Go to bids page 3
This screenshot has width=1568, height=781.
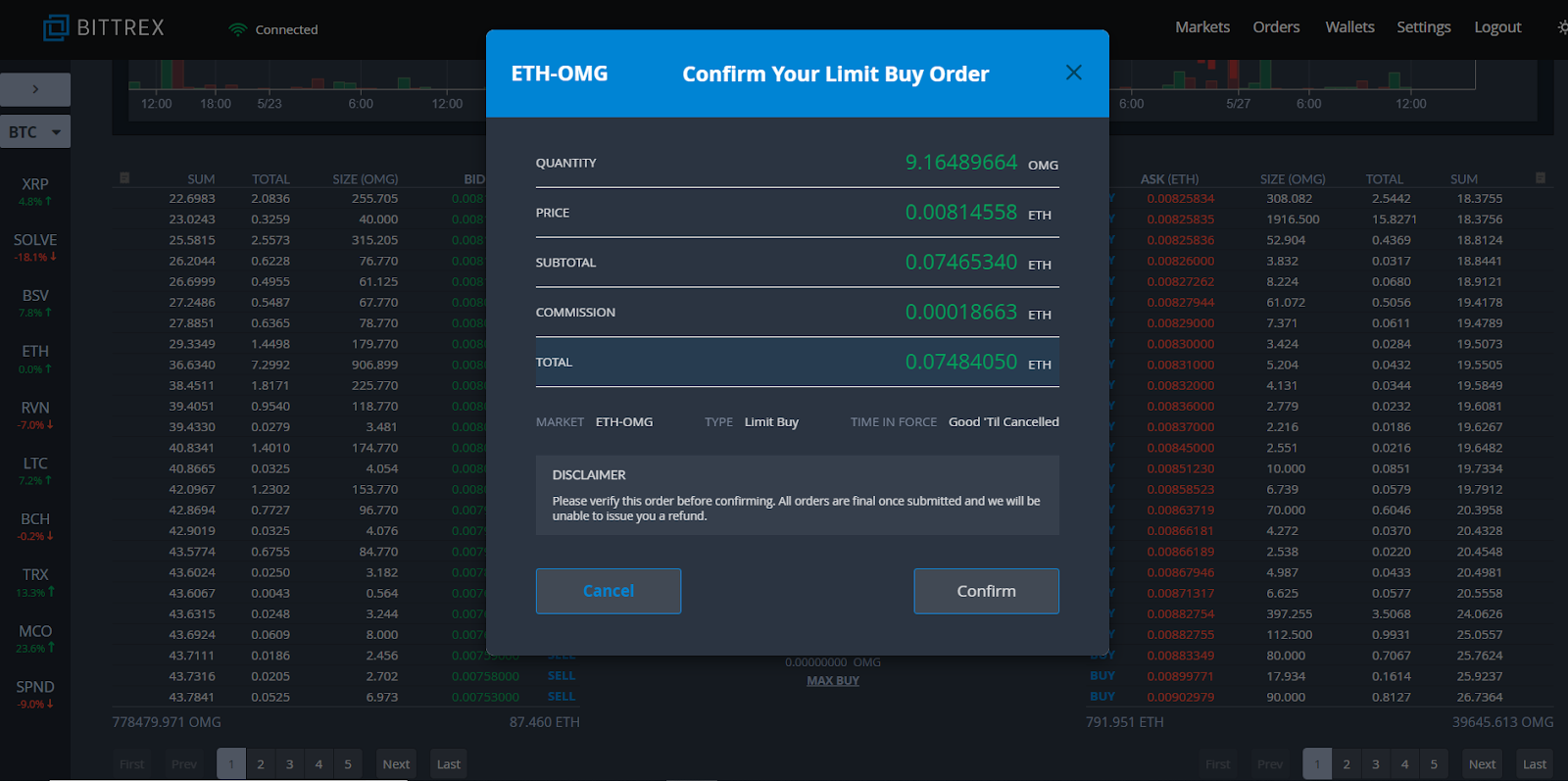(x=289, y=764)
